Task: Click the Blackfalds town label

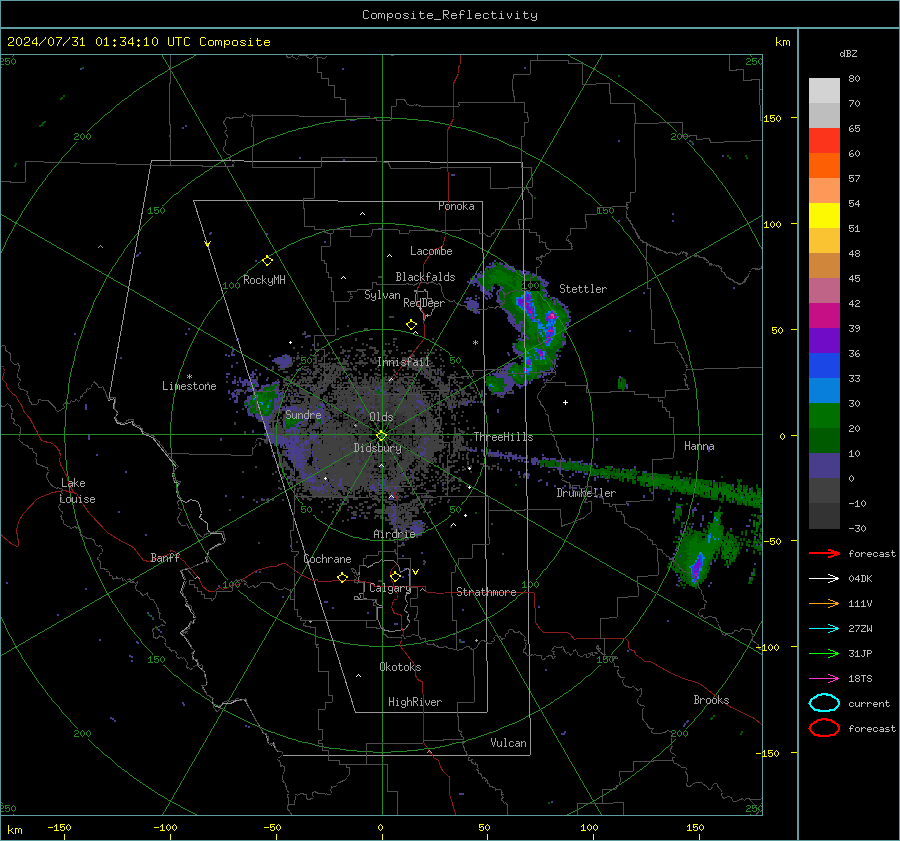Action: (x=425, y=277)
